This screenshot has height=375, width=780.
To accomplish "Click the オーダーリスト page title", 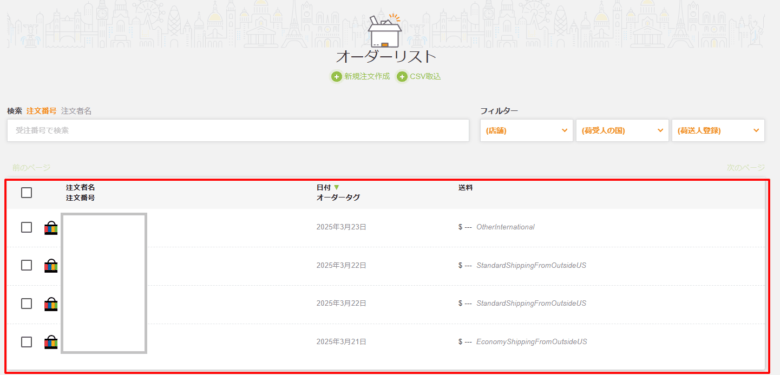I will [386, 57].
